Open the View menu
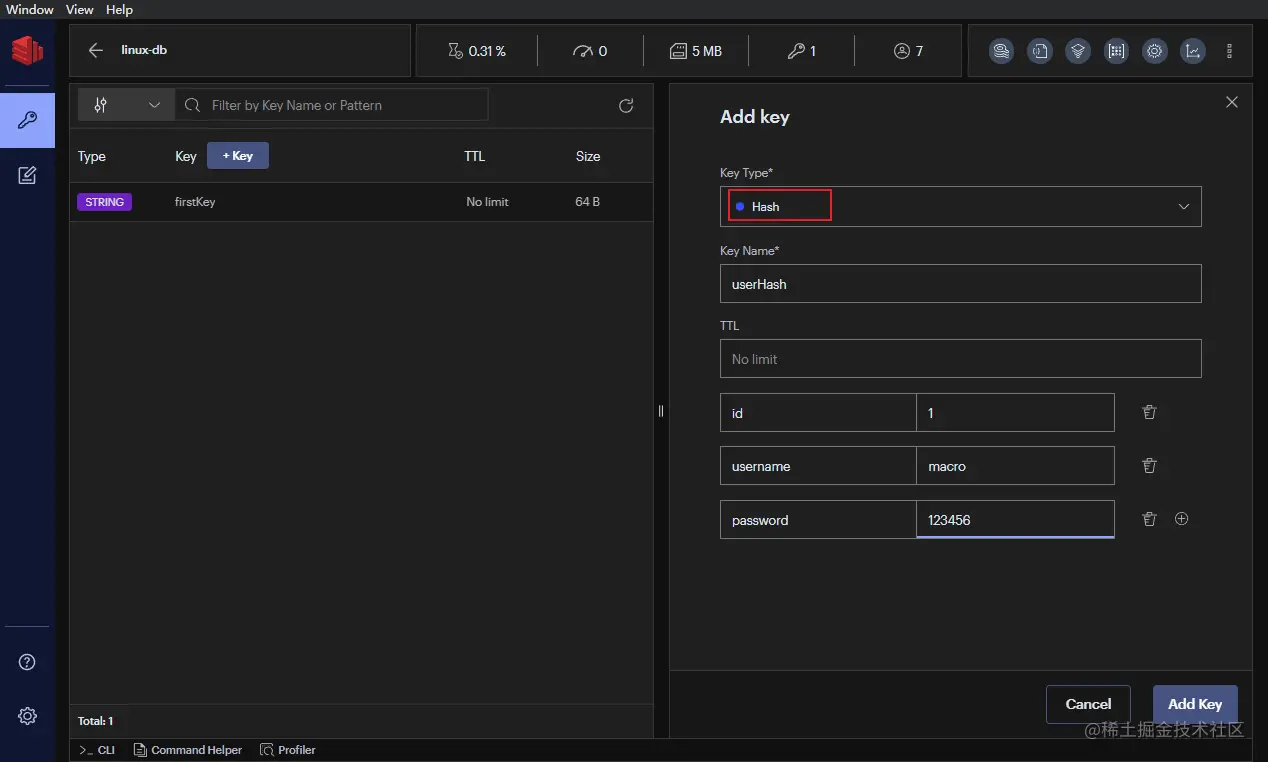The image size is (1268, 762). point(79,9)
